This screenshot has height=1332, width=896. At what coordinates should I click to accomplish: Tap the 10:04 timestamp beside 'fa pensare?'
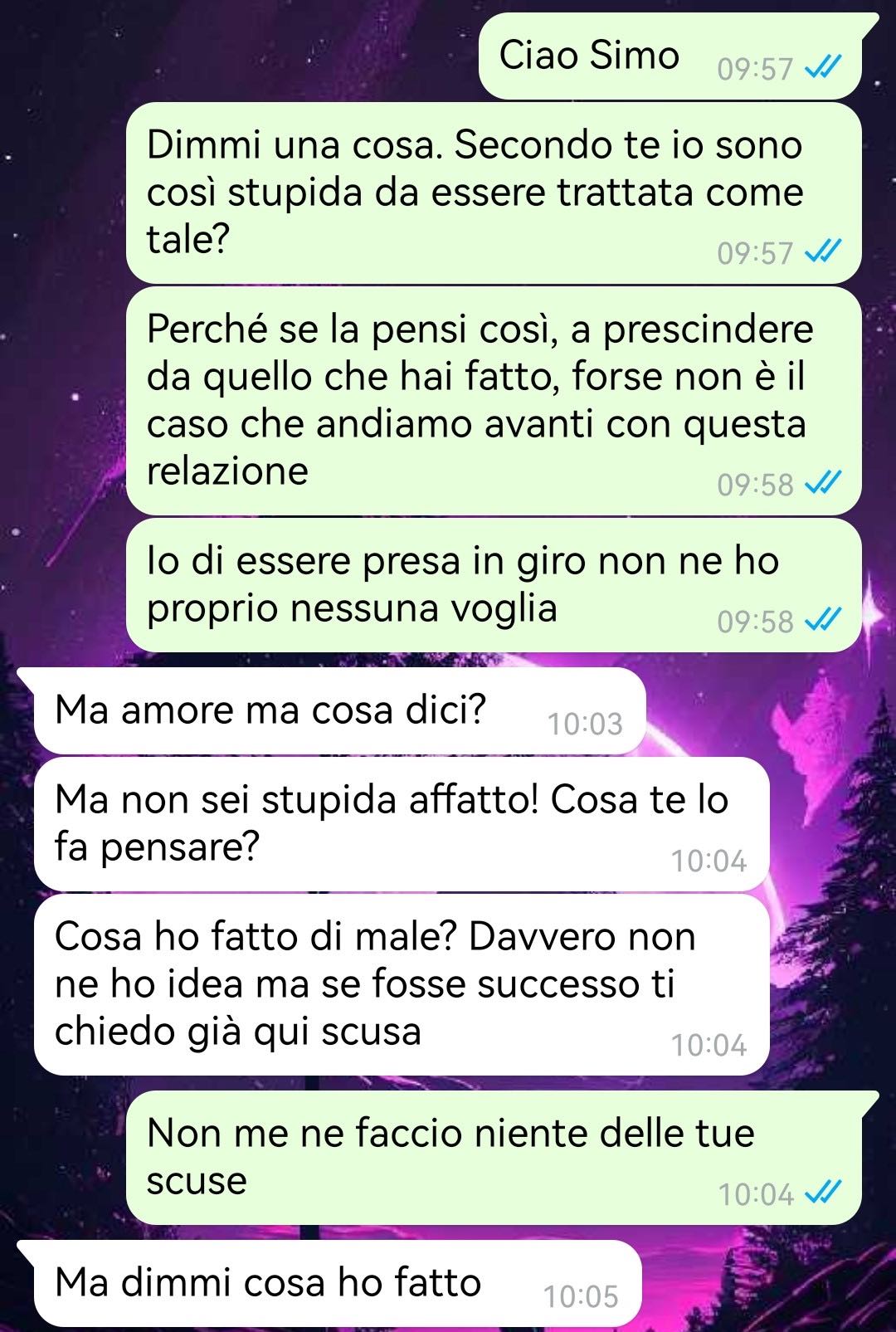pyautogui.click(x=709, y=861)
